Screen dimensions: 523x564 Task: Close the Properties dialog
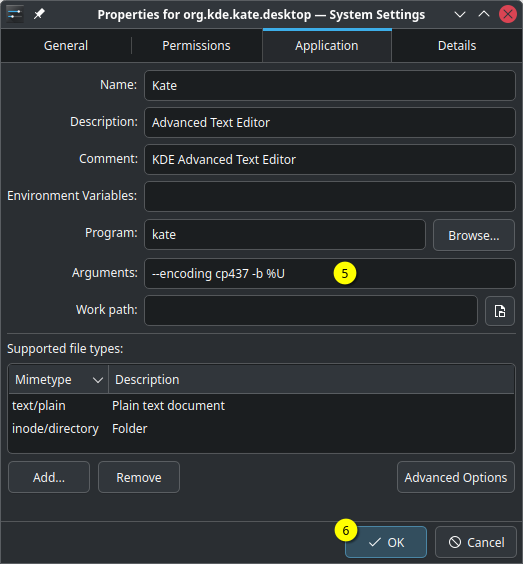[x=508, y=14]
